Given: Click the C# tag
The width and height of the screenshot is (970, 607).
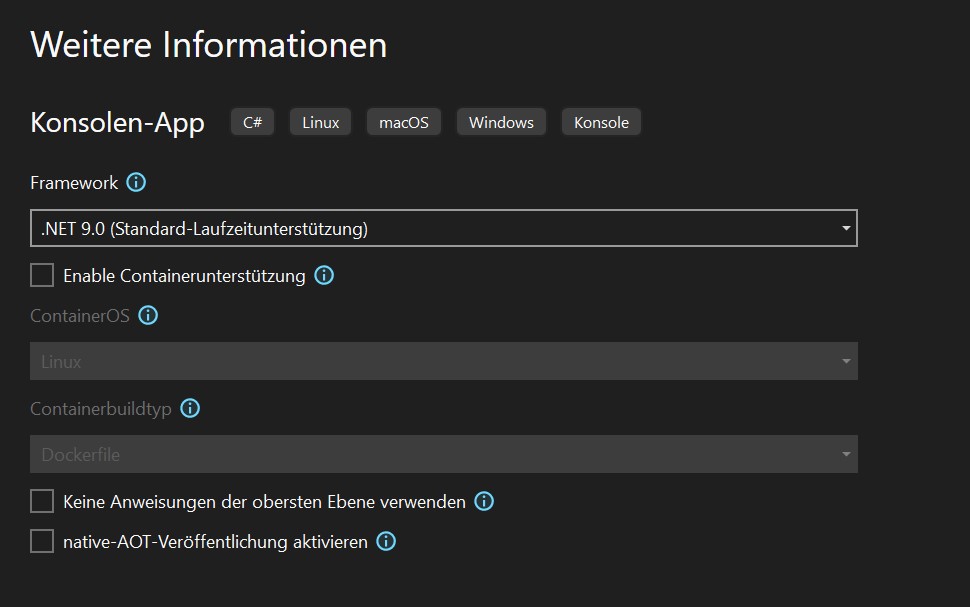Looking at the screenshot, I should pos(252,122).
